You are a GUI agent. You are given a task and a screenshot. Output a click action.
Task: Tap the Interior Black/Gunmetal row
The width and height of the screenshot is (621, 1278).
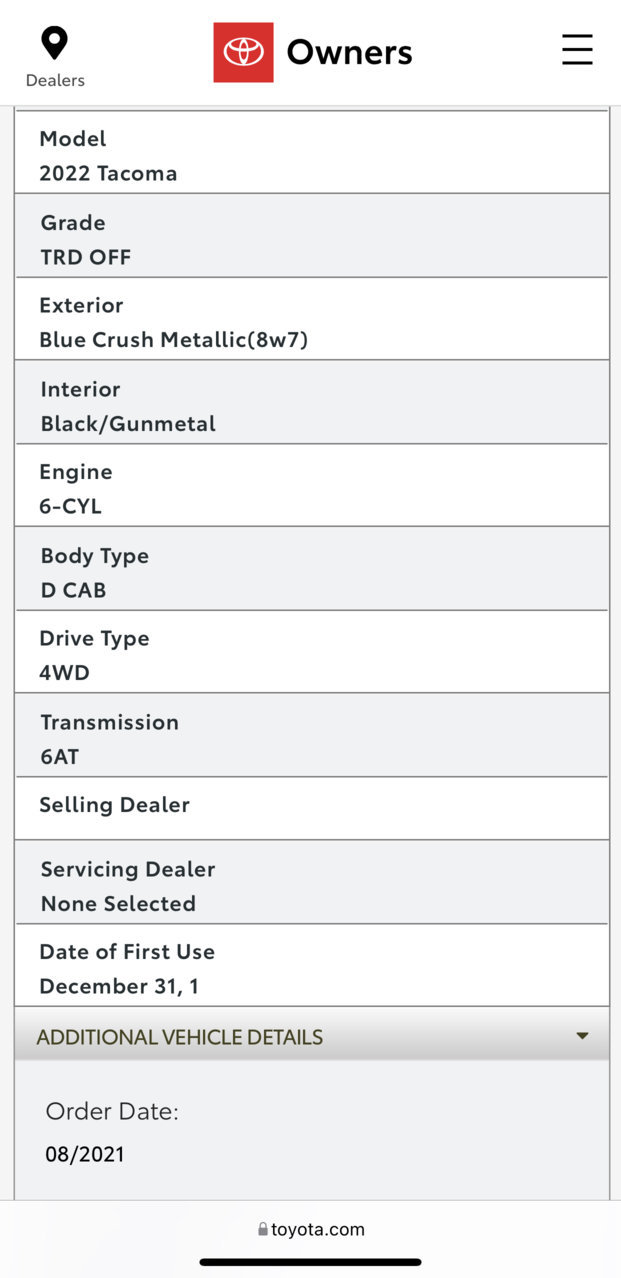tap(312, 402)
